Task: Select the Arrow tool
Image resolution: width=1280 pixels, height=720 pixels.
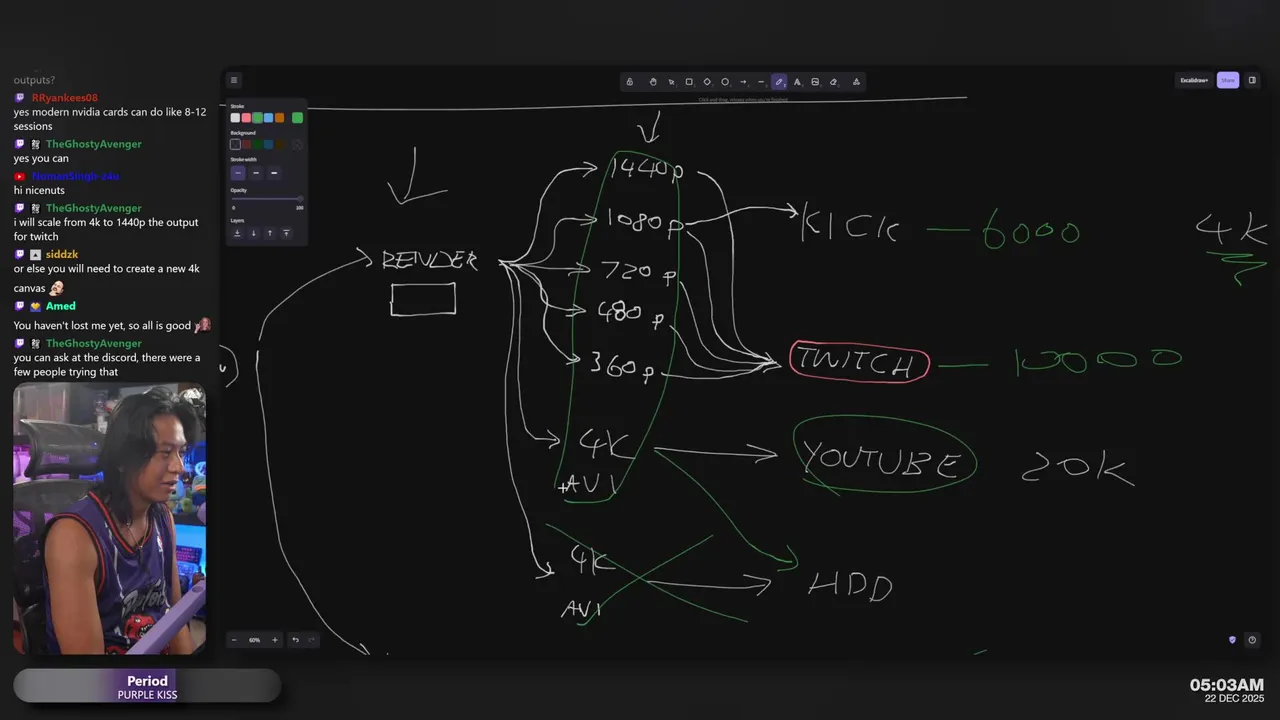Action: [743, 82]
